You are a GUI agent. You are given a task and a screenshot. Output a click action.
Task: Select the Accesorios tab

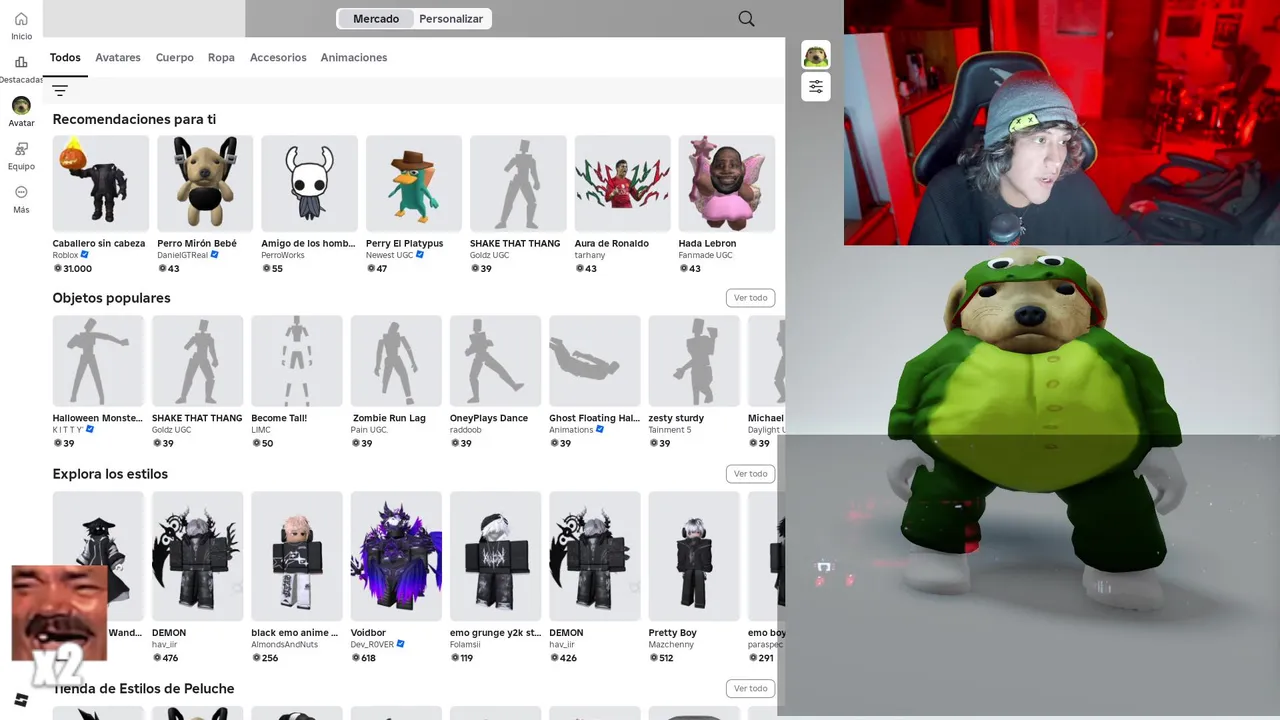coord(278,58)
